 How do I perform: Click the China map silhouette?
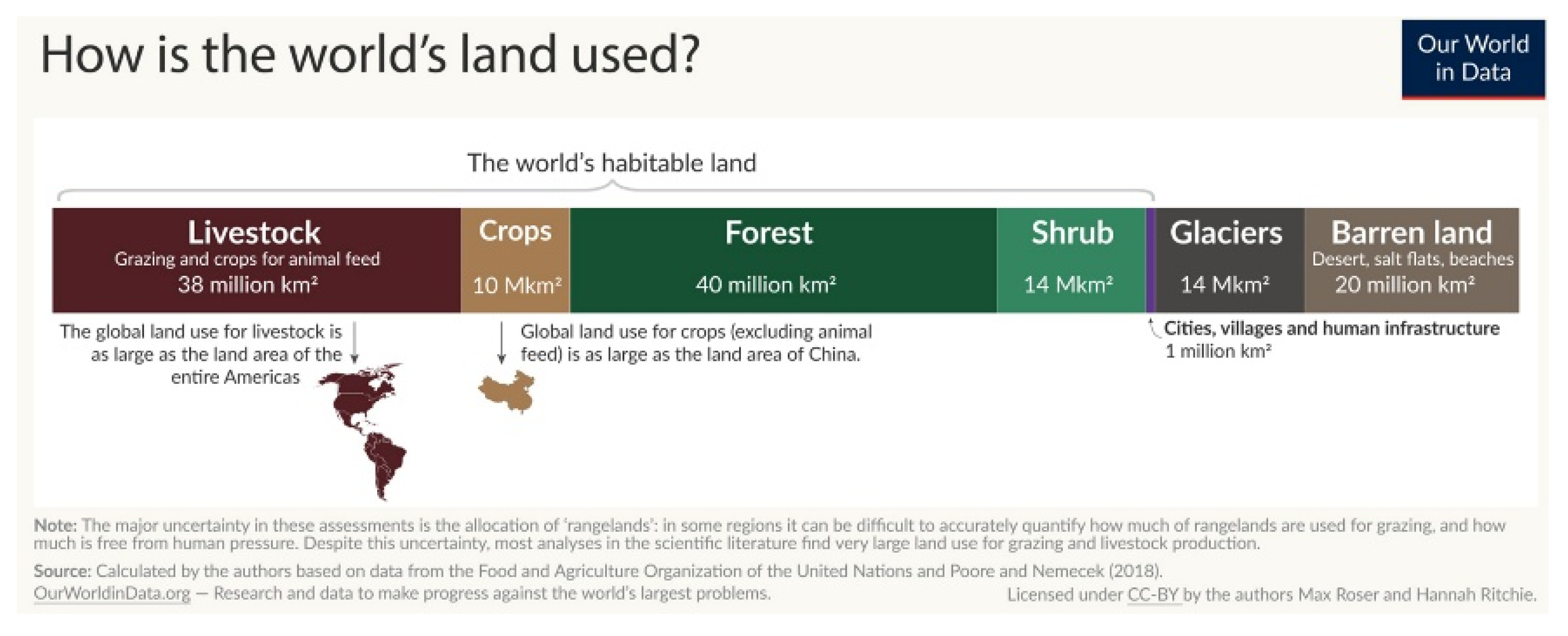pyautogui.click(x=507, y=392)
